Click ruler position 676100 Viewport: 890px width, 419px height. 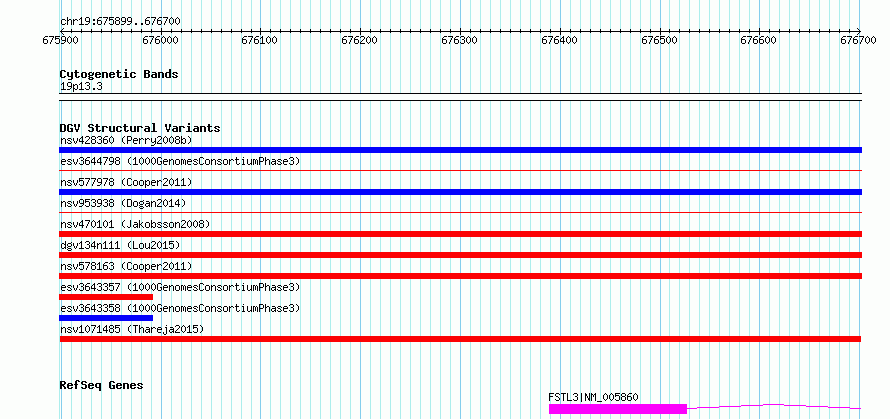point(260,40)
